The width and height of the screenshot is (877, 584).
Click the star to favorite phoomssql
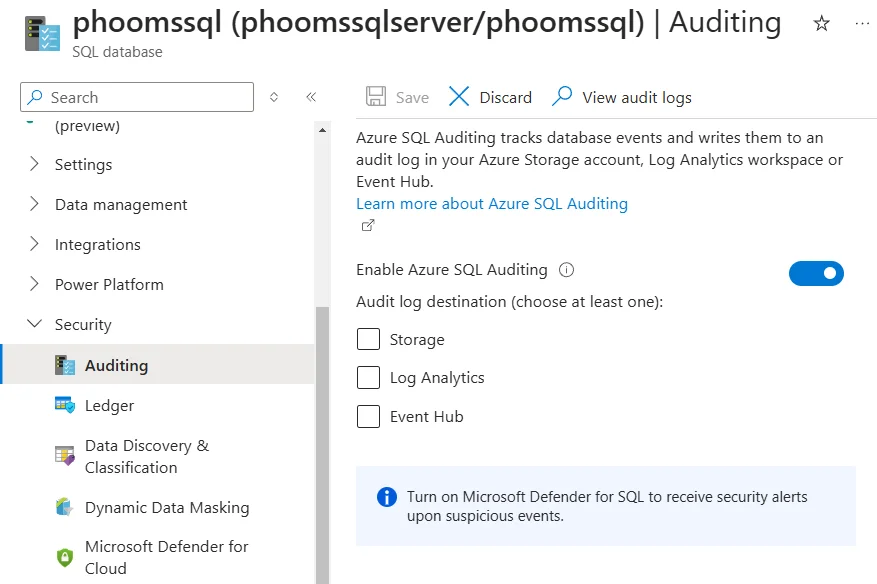822,23
